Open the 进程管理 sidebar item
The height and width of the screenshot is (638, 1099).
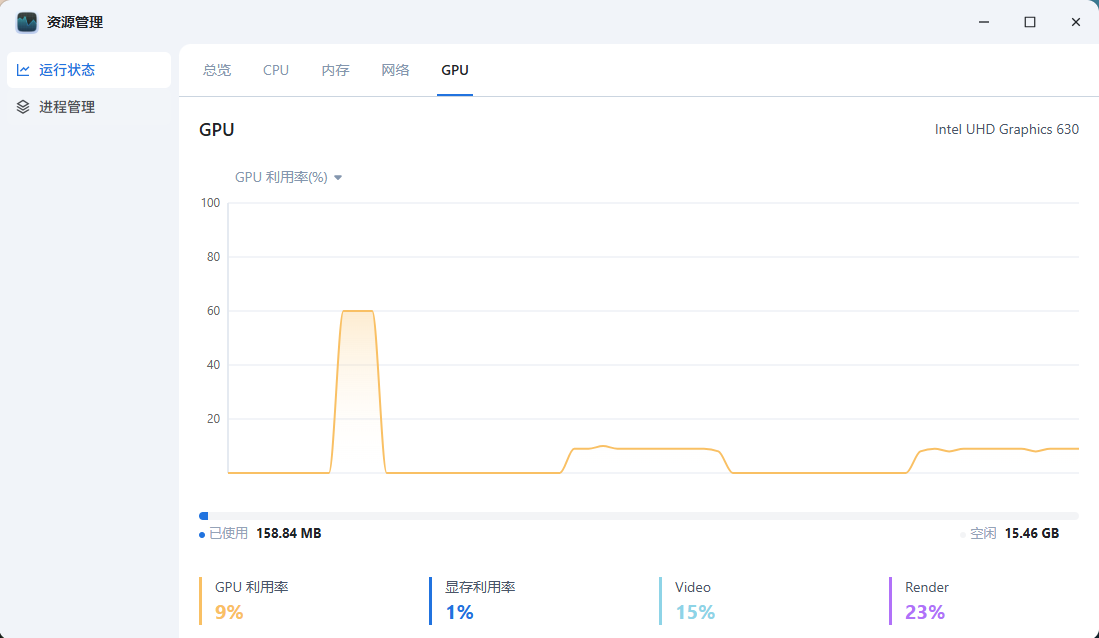click(67, 107)
